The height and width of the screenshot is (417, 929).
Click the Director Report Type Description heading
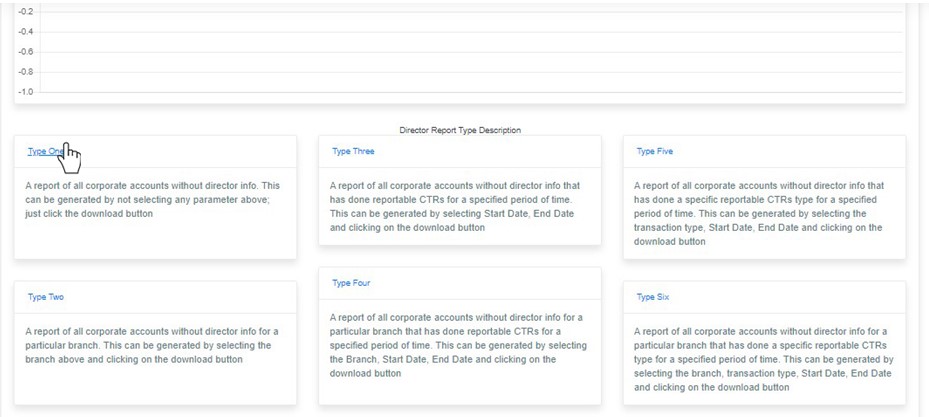click(460, 130)
